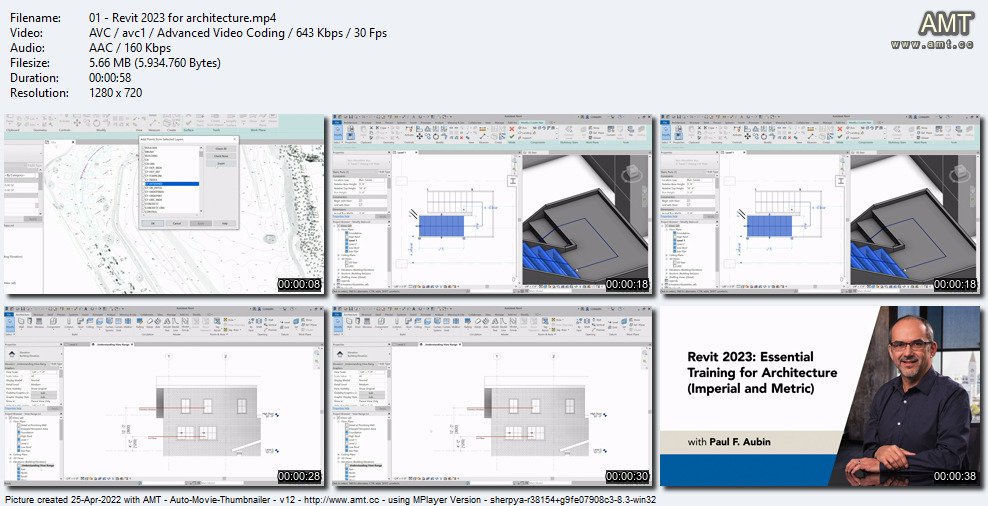Image resolution: width=988 pixels, height=506 pixels.
Task: Select the Railing tool in 00:00:28 thumbnail
Action: 139,323
